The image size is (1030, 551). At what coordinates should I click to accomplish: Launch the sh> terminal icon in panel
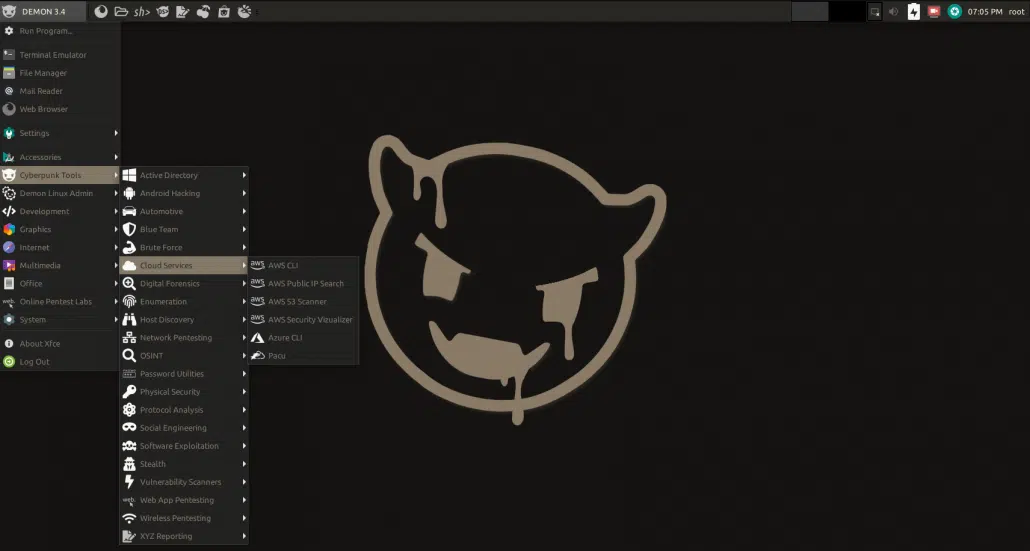[x=142, y=11]
